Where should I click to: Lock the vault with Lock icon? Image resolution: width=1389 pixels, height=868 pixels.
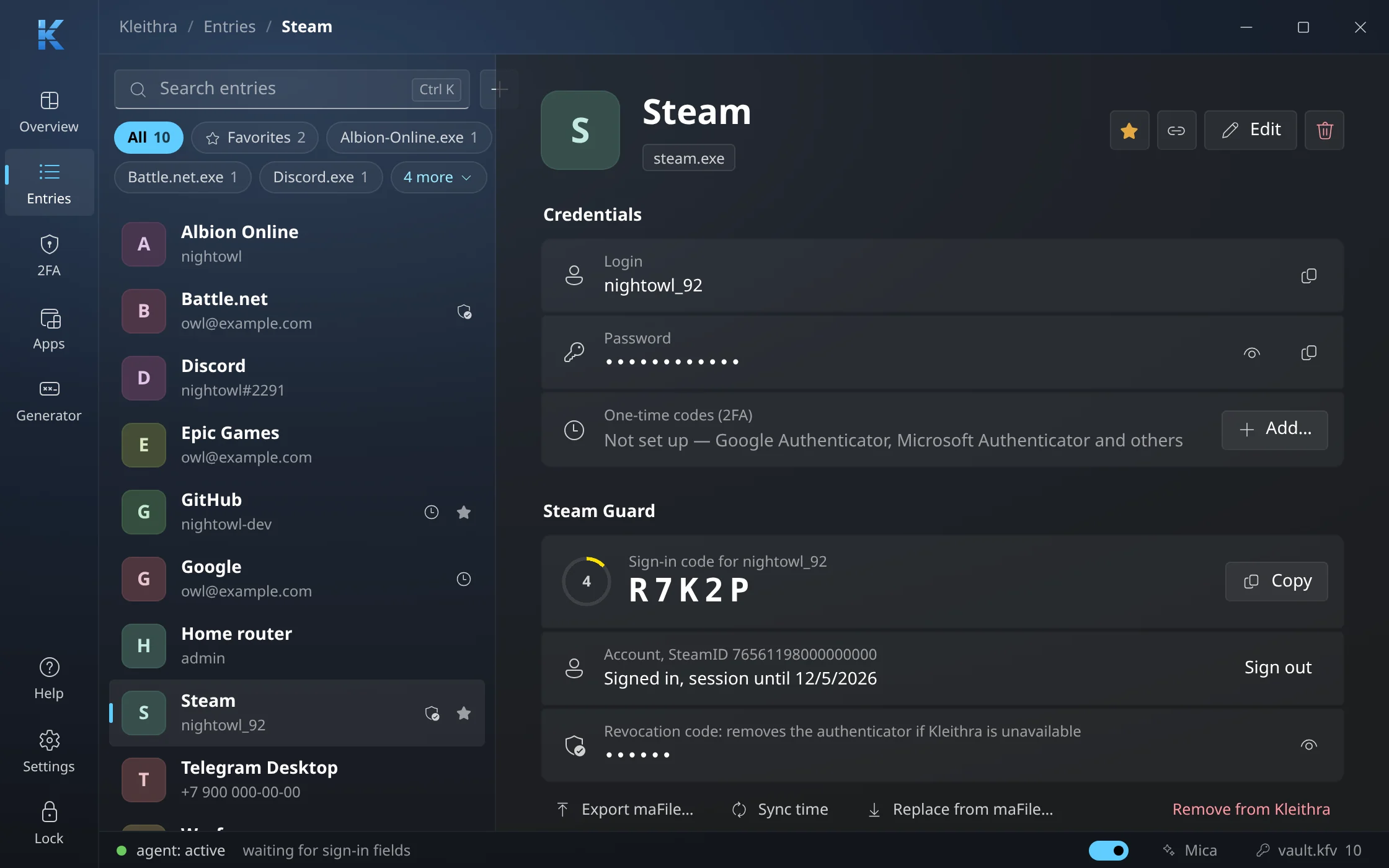(x=49, y=823)
